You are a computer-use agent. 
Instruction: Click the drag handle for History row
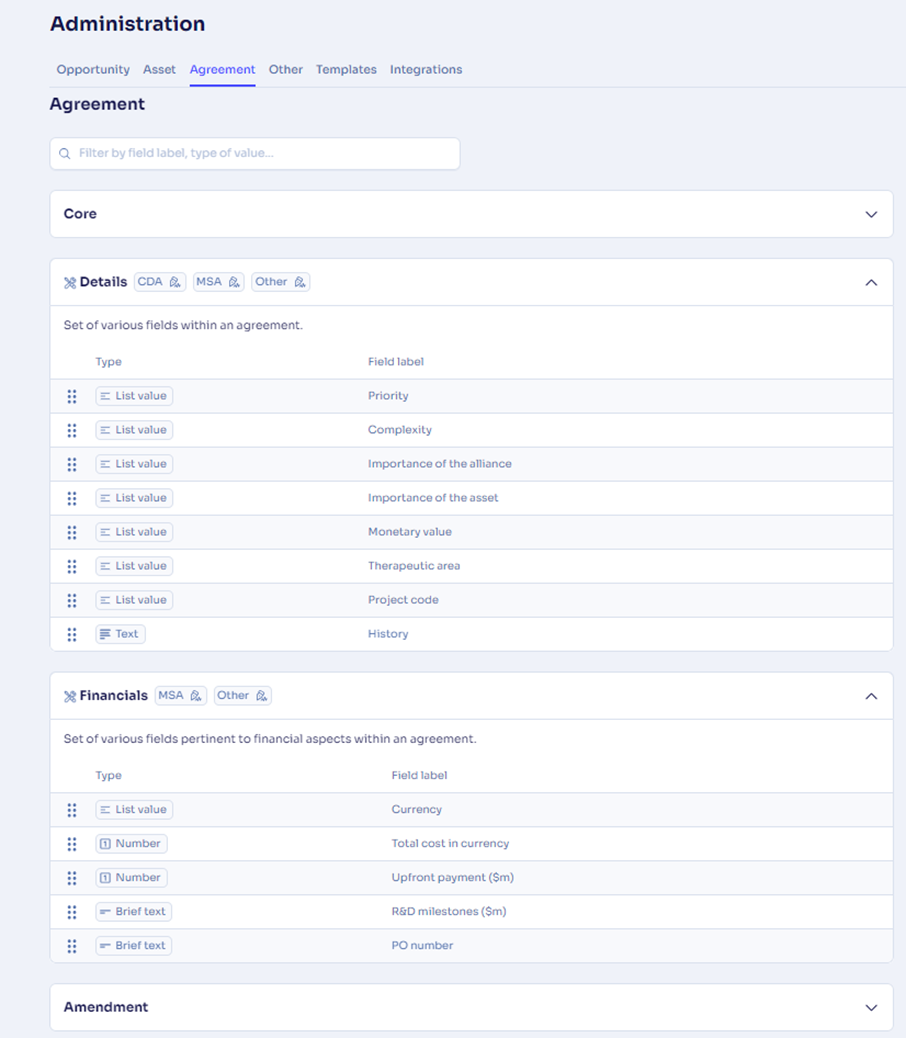tap(71, 634)
